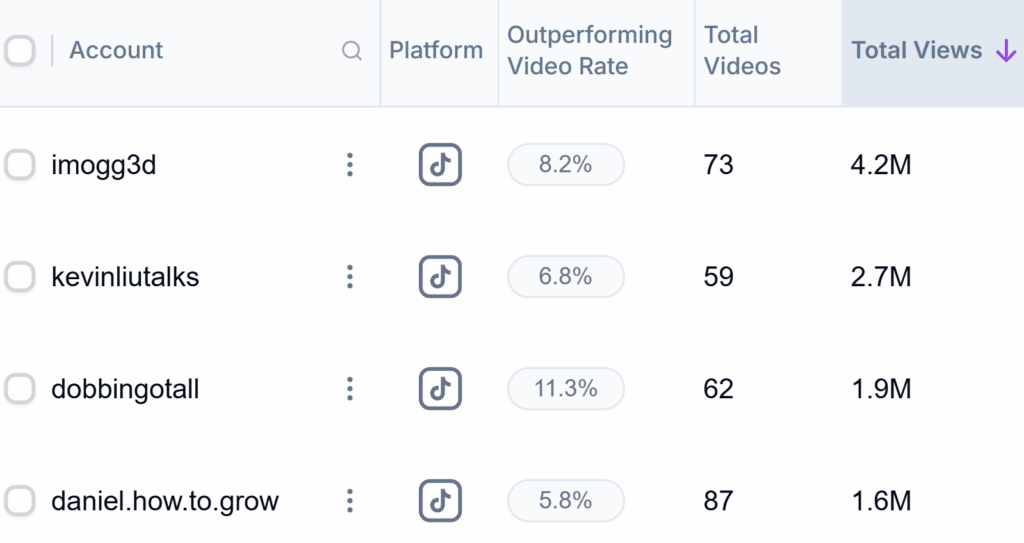Check the dobbingotall row checkbox
This screenshot has width=1024, height=543.
(x=20, y=389)
